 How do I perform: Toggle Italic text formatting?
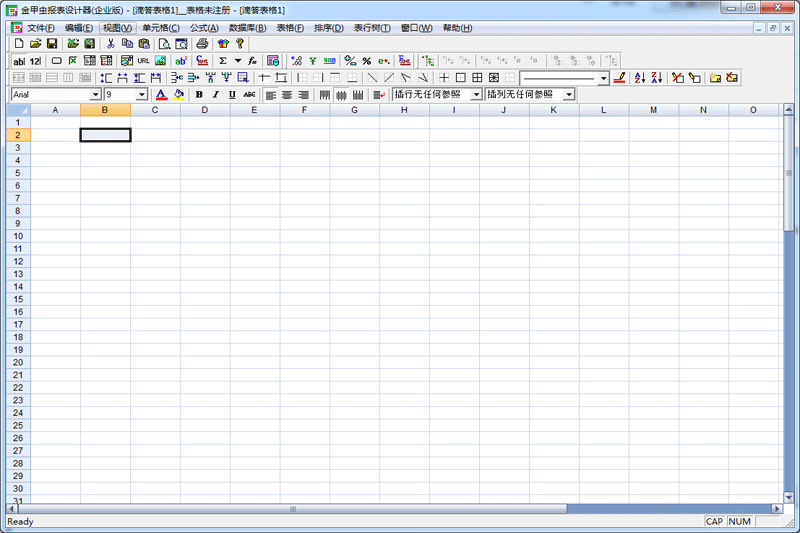point(215,94)
